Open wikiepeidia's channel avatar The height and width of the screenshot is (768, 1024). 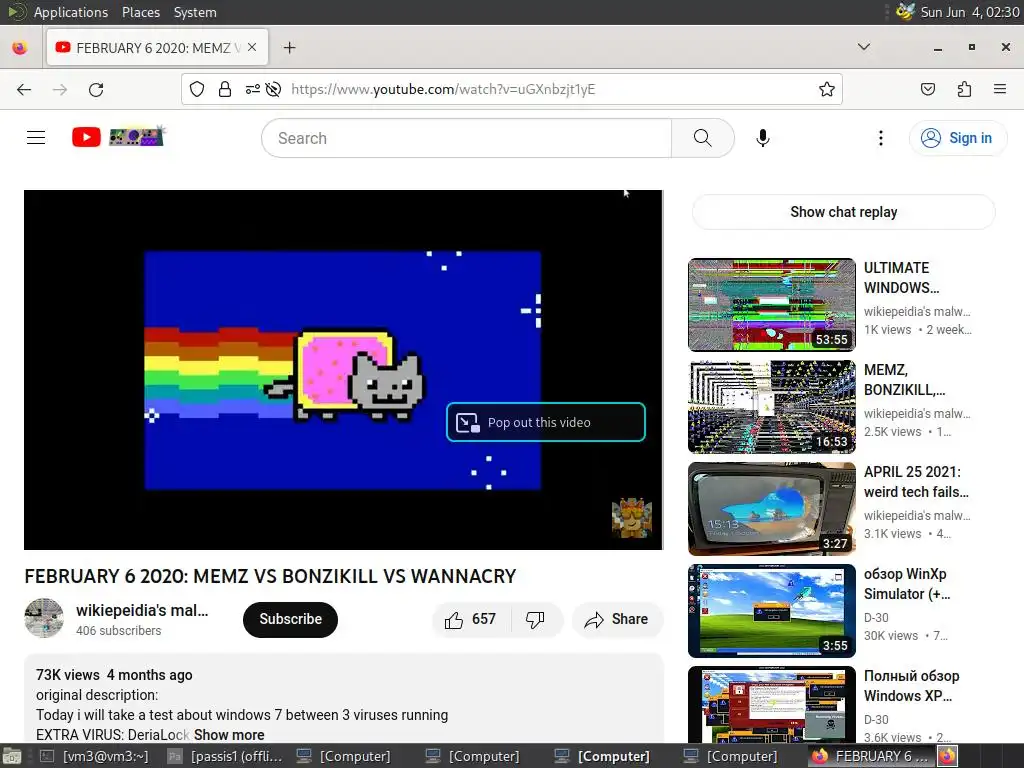point(44,618)
